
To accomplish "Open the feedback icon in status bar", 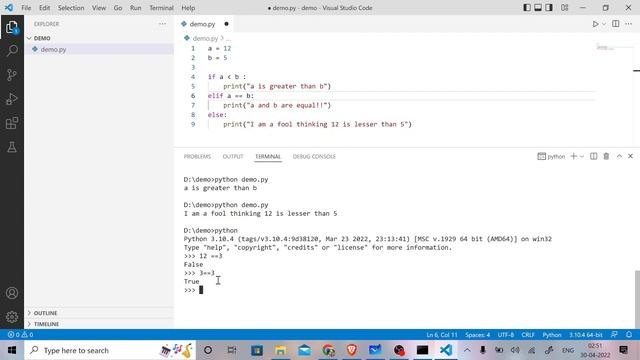I will click(614, 335).
